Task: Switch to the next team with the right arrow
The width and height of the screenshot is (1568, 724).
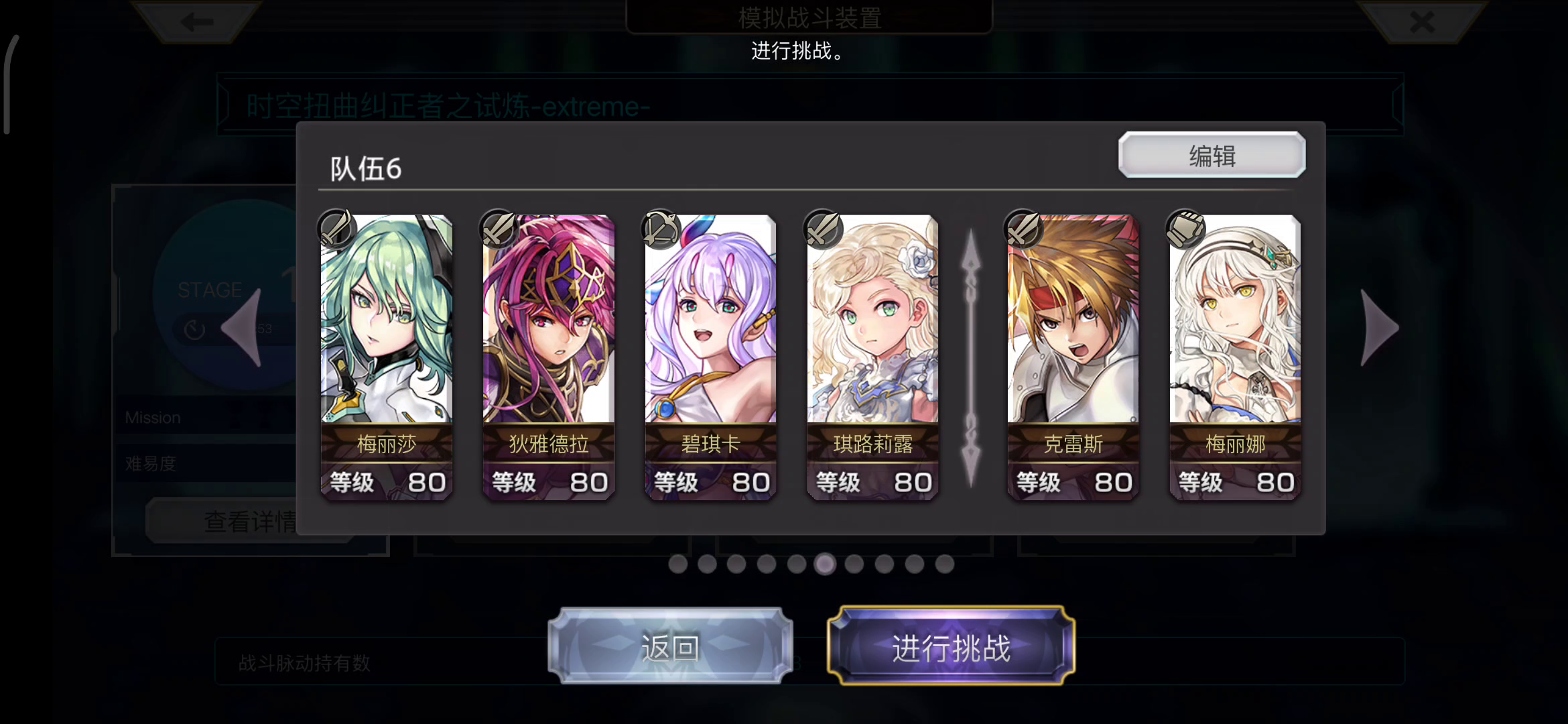Action: (1380, 328)
